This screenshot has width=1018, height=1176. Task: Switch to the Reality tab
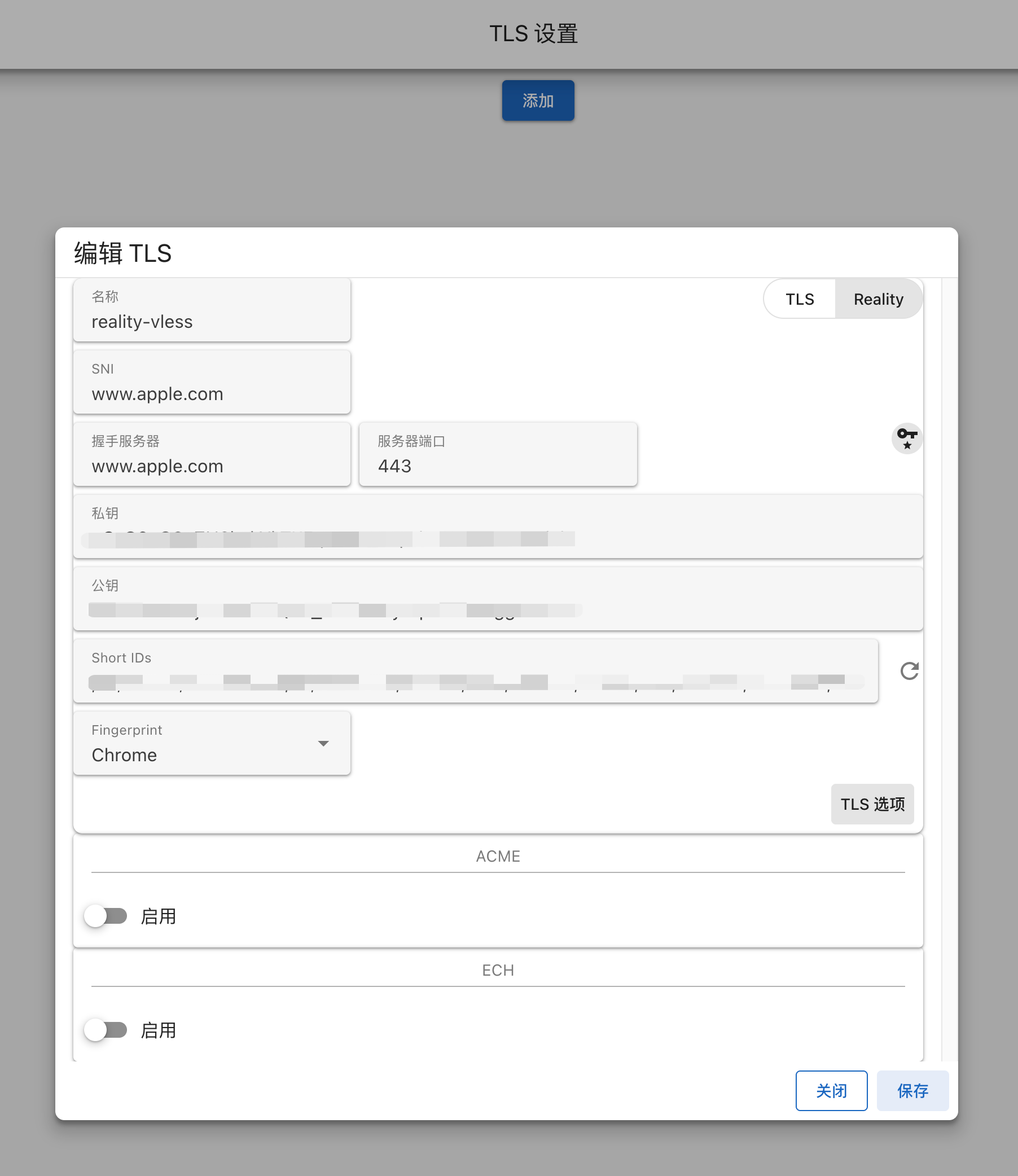tap(878, 299)
